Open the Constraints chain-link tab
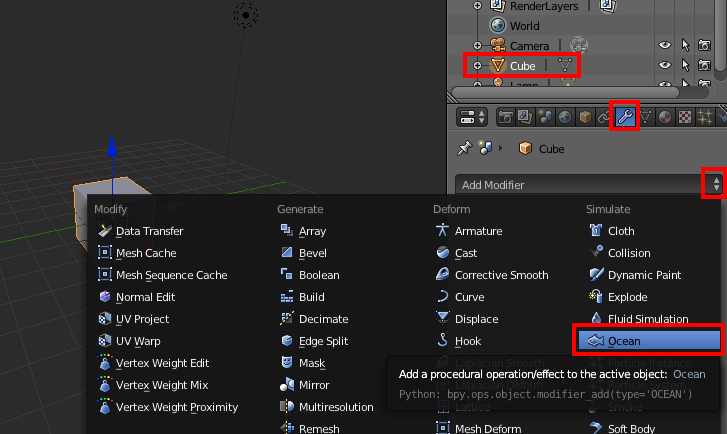 point(604,117)
